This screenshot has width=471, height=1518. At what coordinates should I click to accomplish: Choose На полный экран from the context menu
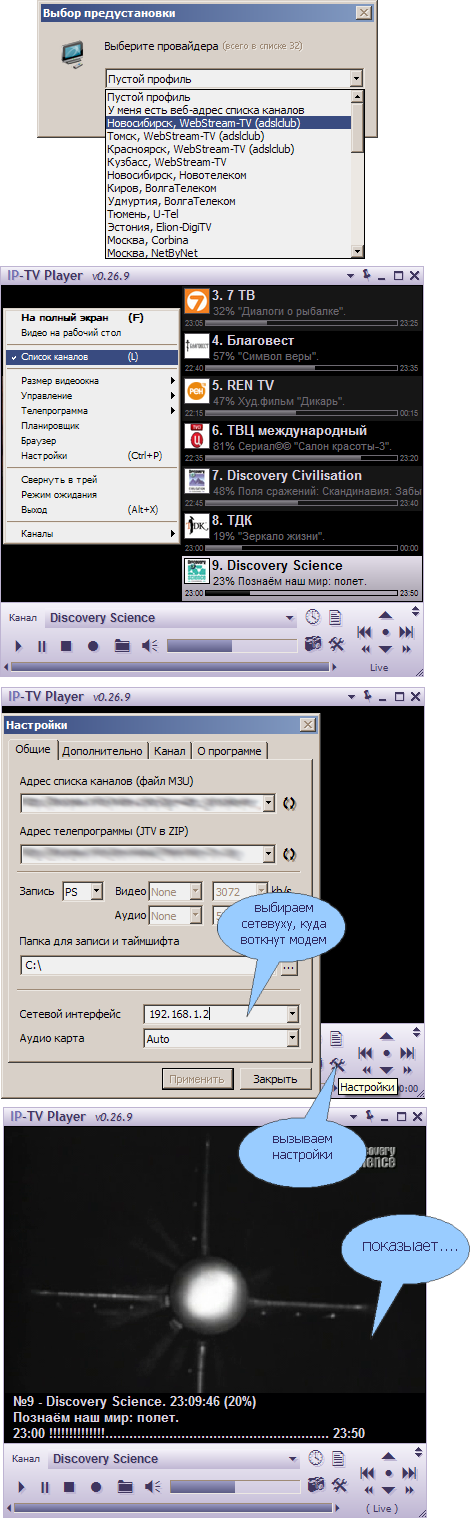coord(90,317)
